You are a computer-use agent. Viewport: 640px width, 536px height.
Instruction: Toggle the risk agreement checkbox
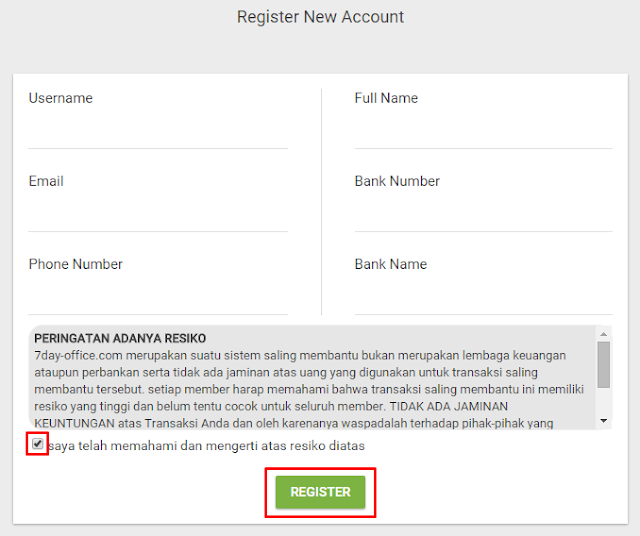38,444
